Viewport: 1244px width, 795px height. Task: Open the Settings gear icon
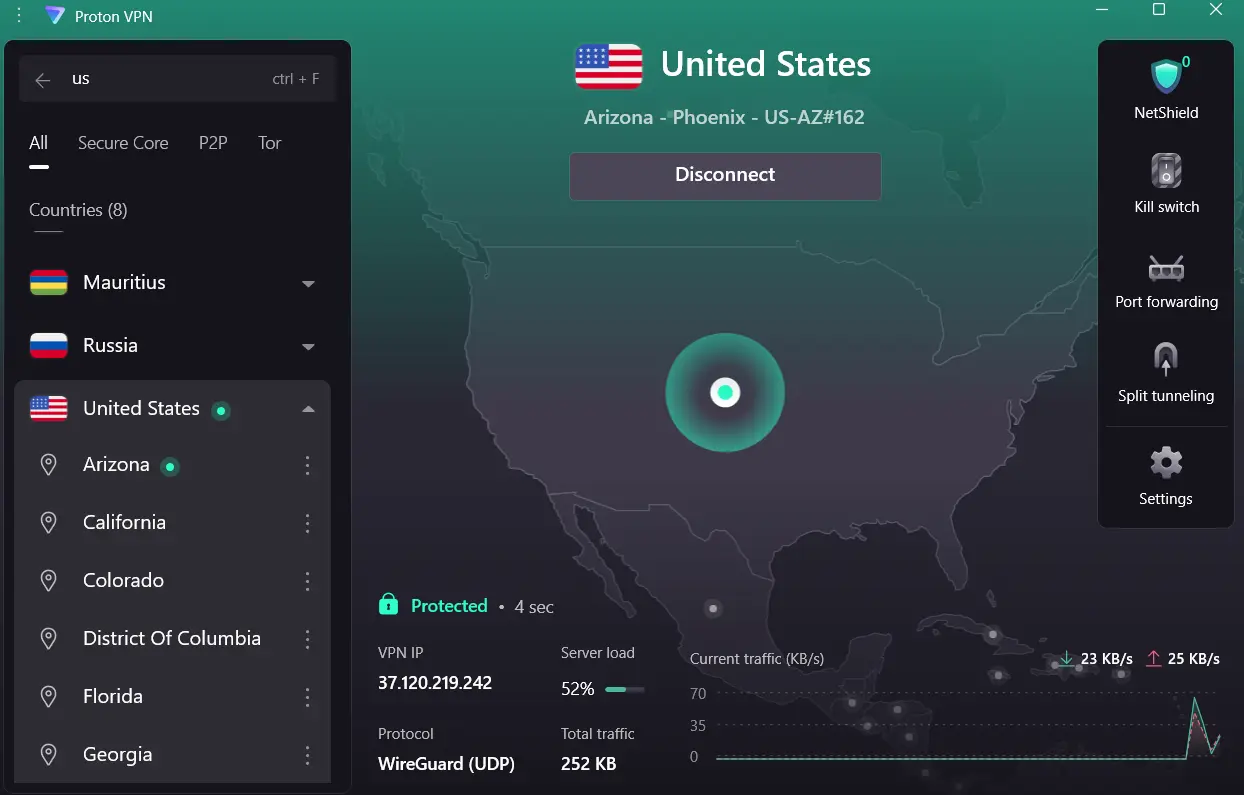pos(1166,463)
